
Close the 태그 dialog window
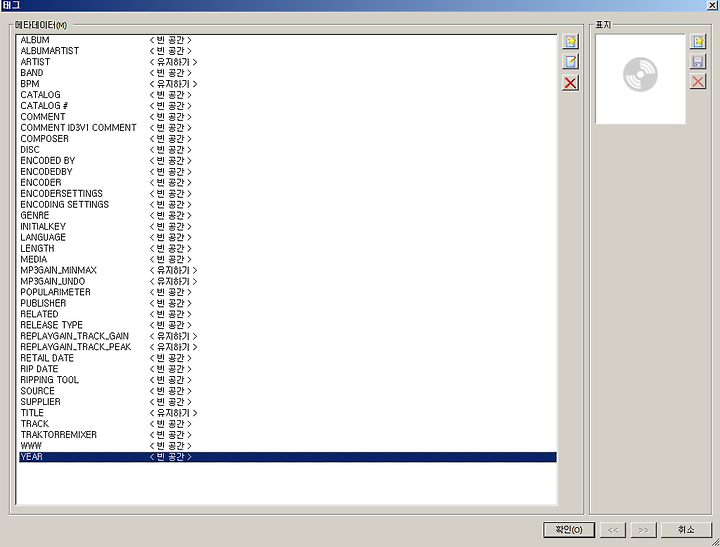[713, 6]
